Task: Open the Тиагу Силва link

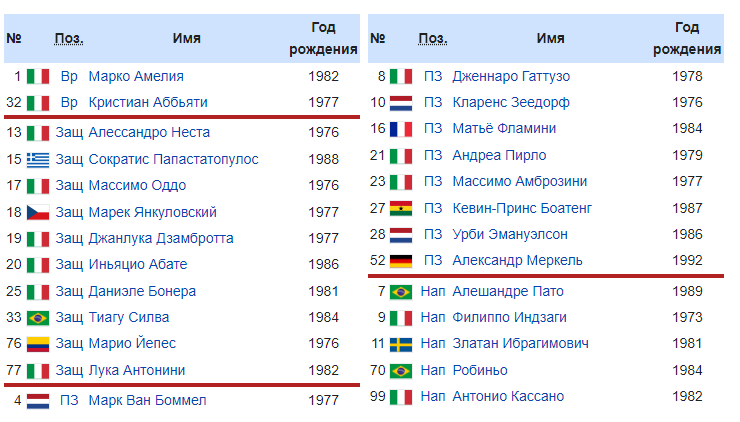Action: pyautogui.click(x=128, y=317)
